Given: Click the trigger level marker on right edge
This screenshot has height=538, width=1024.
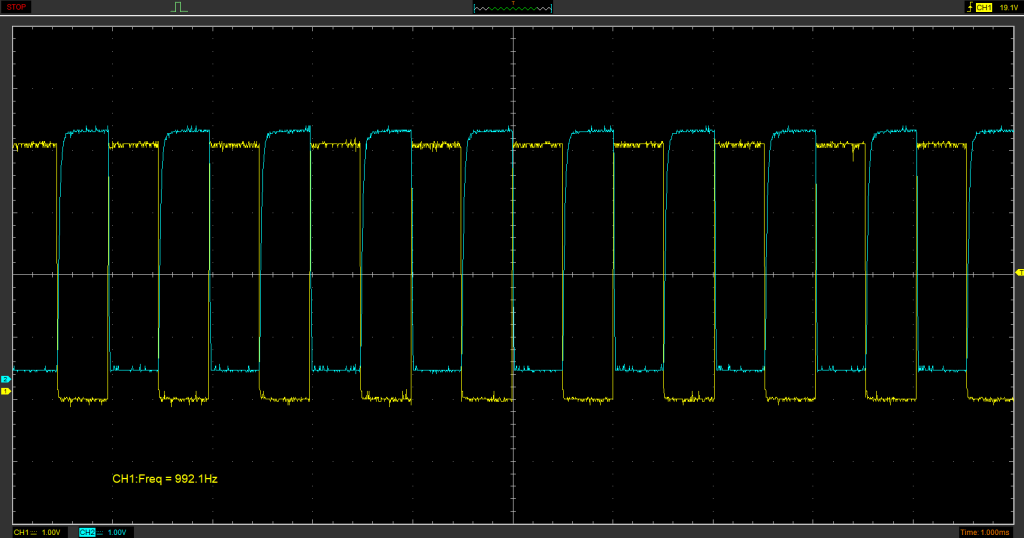Looking at the screenshot, I should click(x=1019, y=273).
